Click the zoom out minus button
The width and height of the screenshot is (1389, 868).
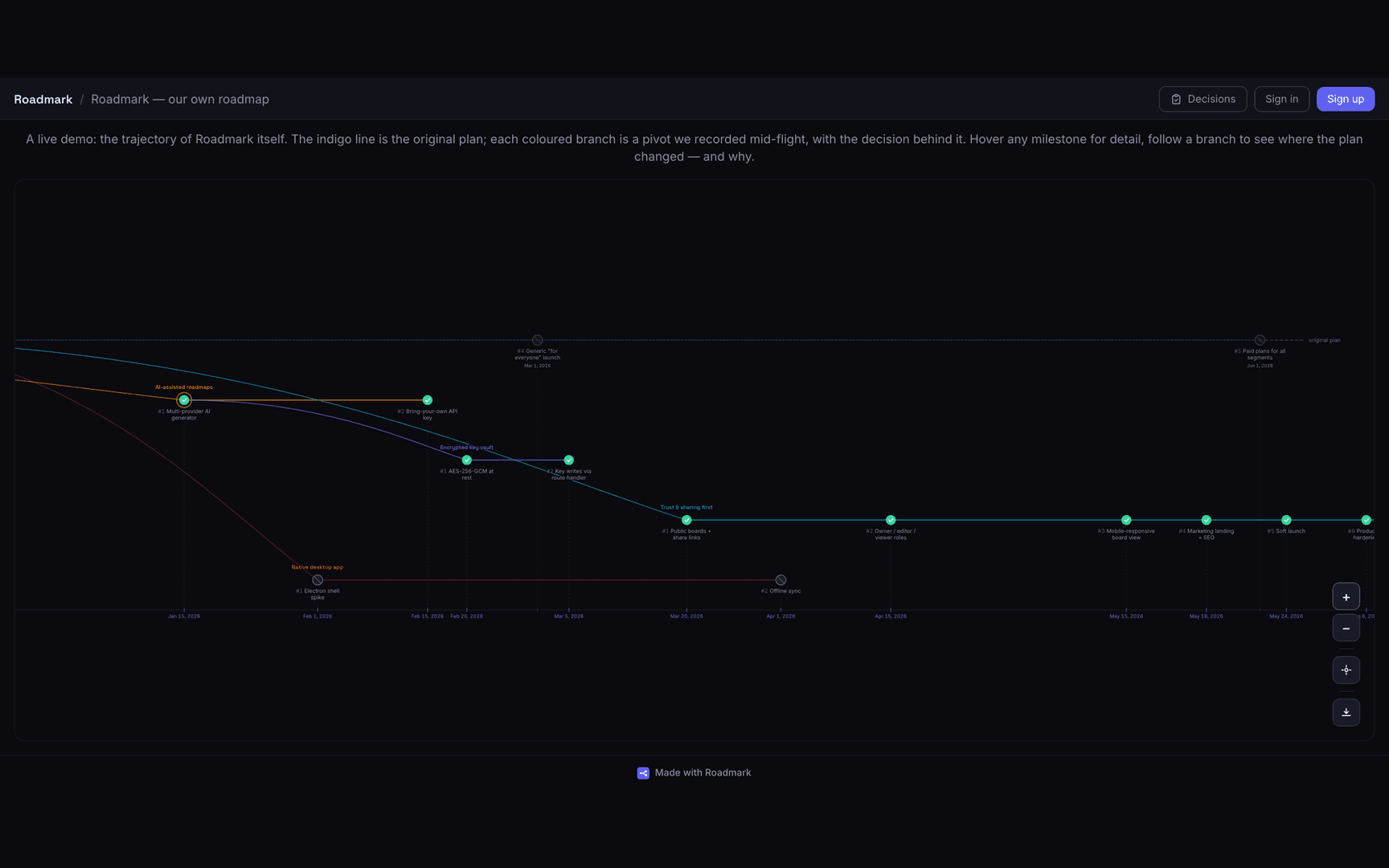point(1346,628)
